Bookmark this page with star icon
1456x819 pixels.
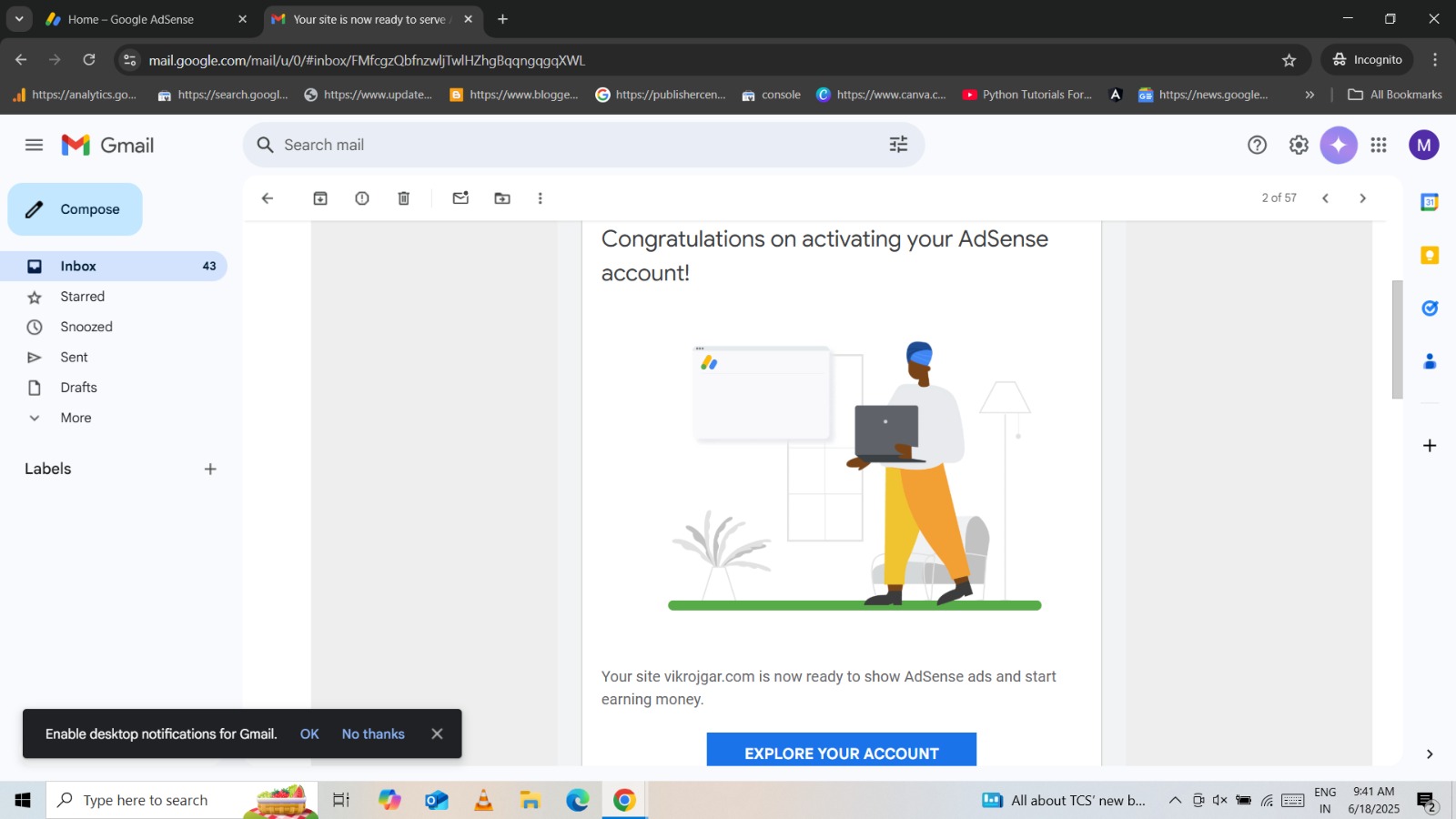(1289, 60)
